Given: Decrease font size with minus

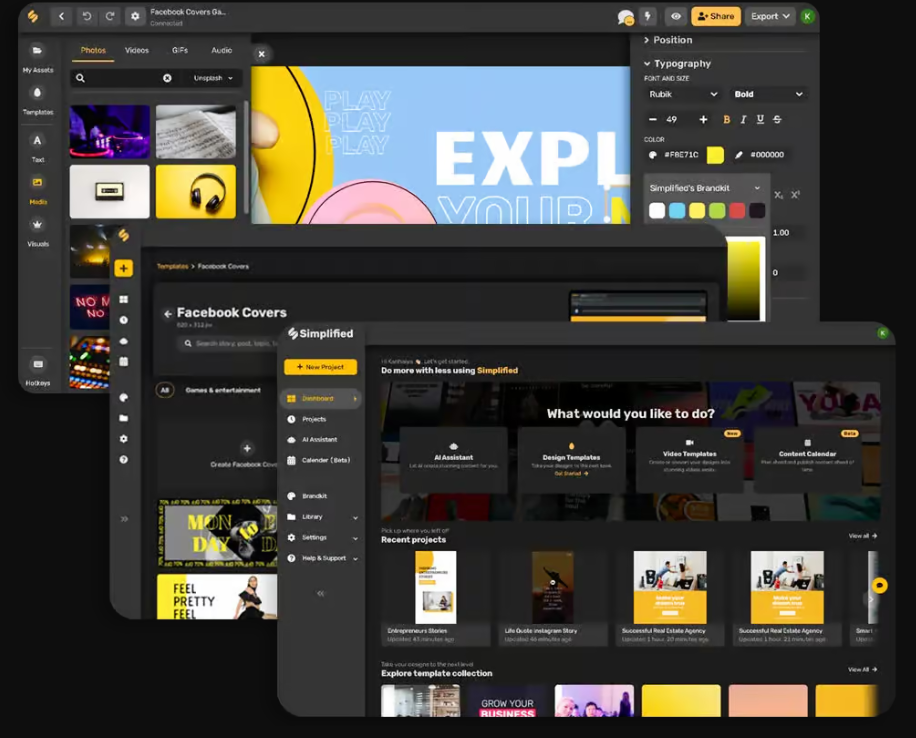Looking at the screenshot, I should pos(653,119).
